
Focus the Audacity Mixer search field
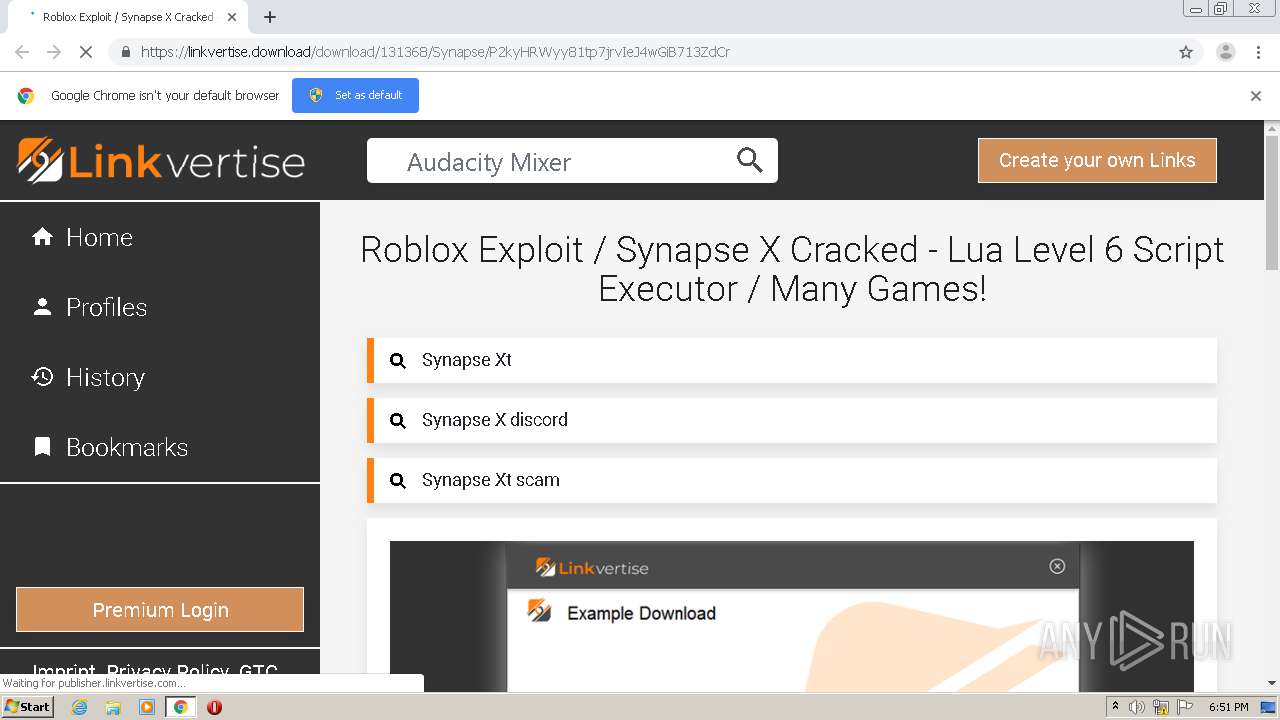coord(572,161)
